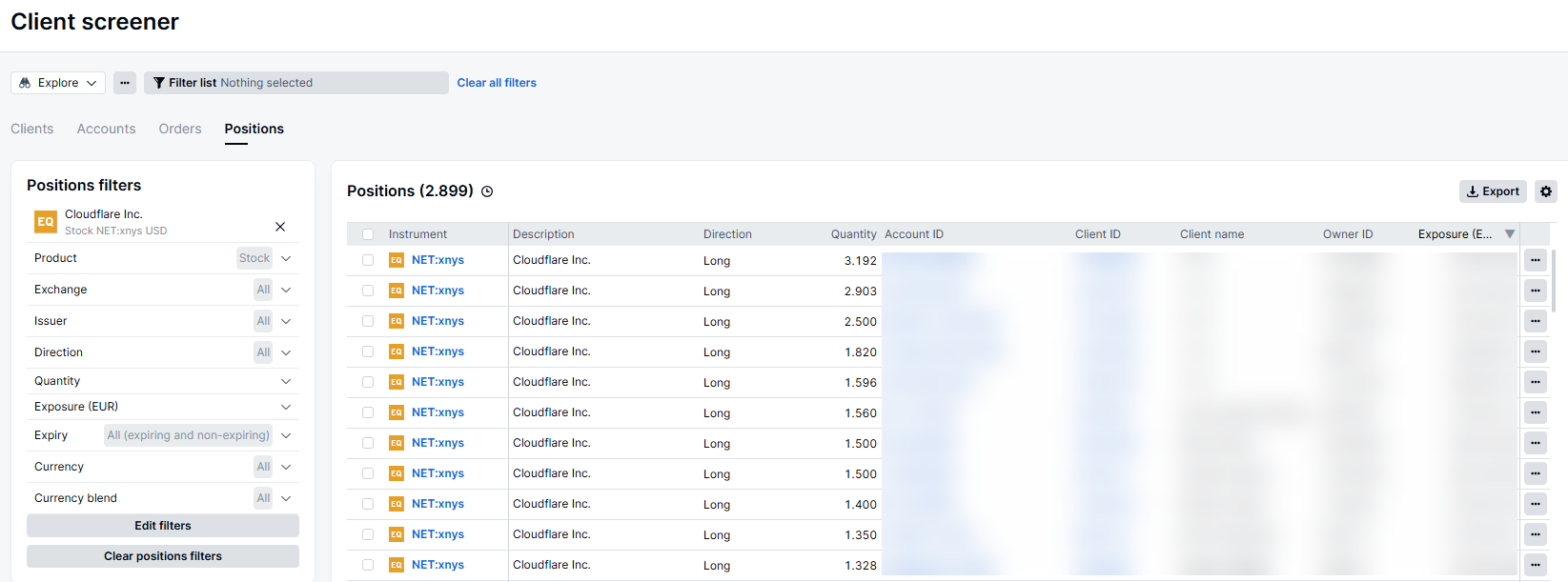The width and height of the screenshot is (1568, 582).
Task: Click the Clear all filters link
Action: tap(497, 83)
